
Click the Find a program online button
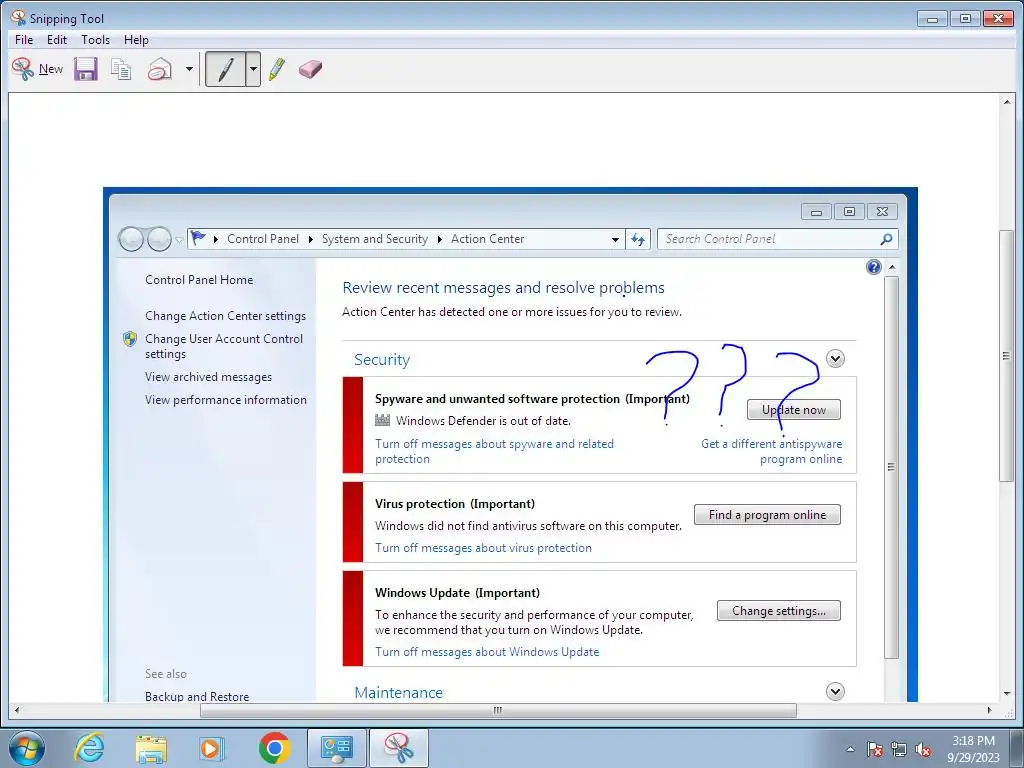pyautogui.click(x=767, y=515)
